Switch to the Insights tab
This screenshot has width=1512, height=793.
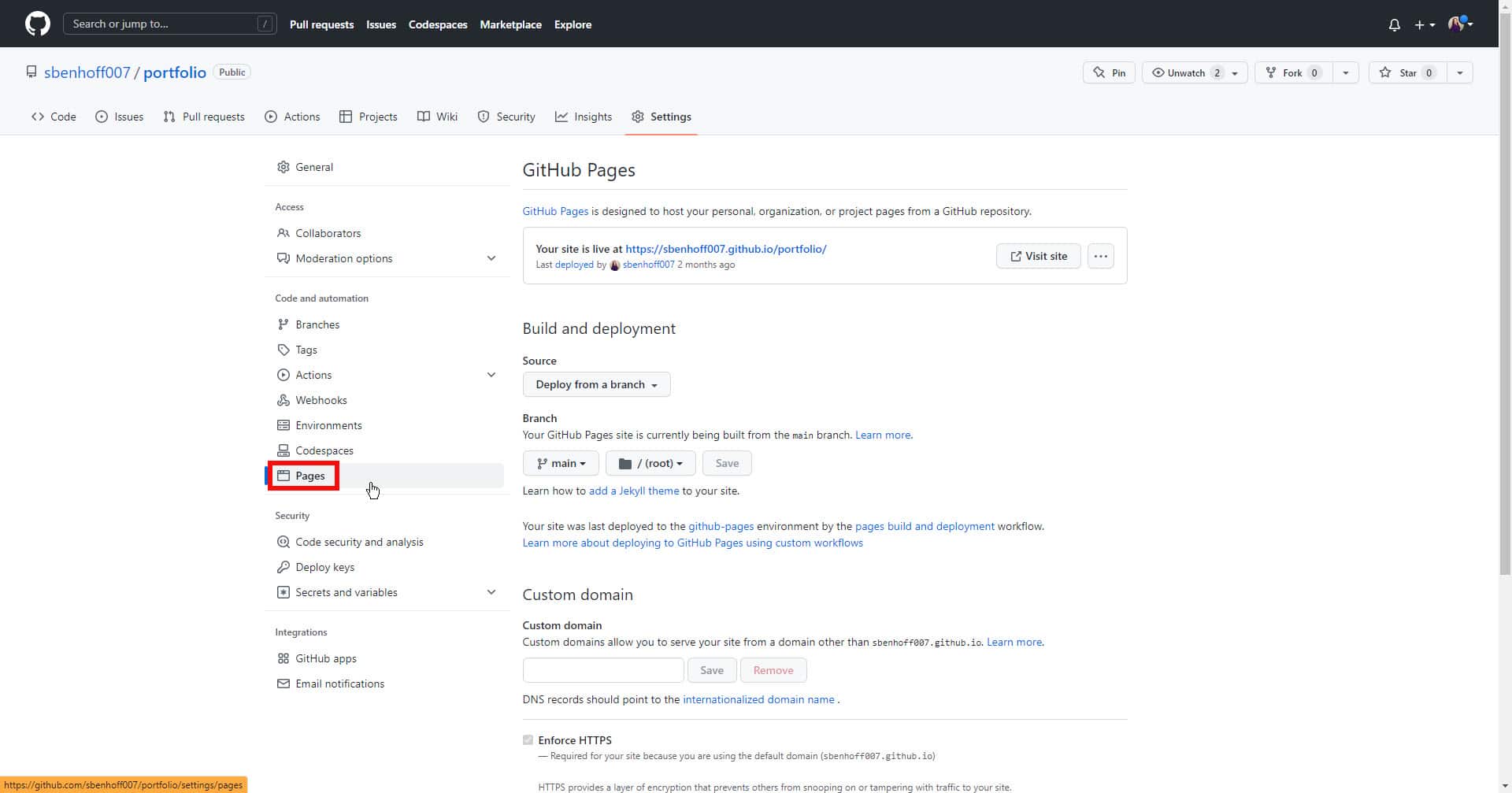(584, 117)
